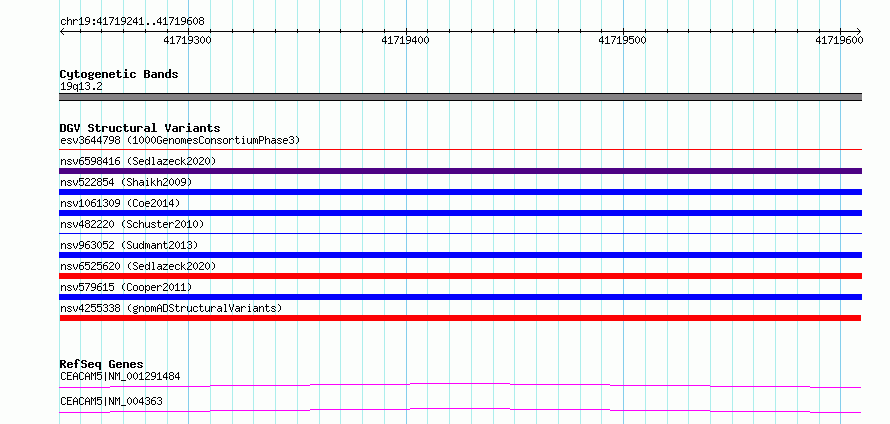Select the gray 19q13.2 cytogenetic band bar
Image resolution: width=890 pixels, height=424 pixels.
[x=460, y=97]
